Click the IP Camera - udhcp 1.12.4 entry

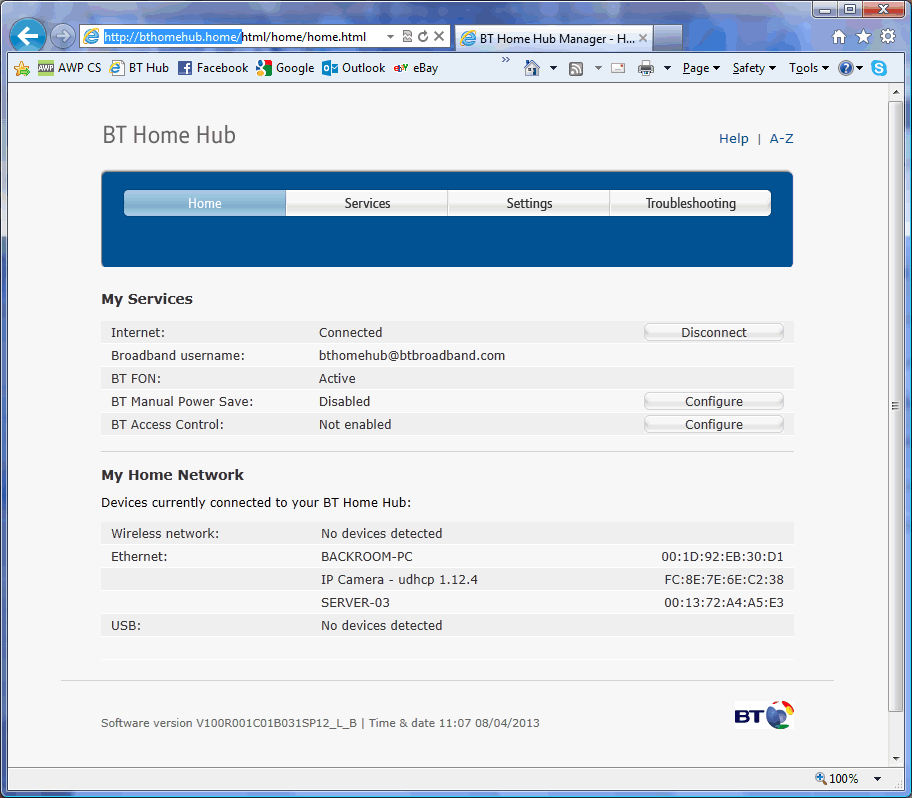(x=399, y=580)
